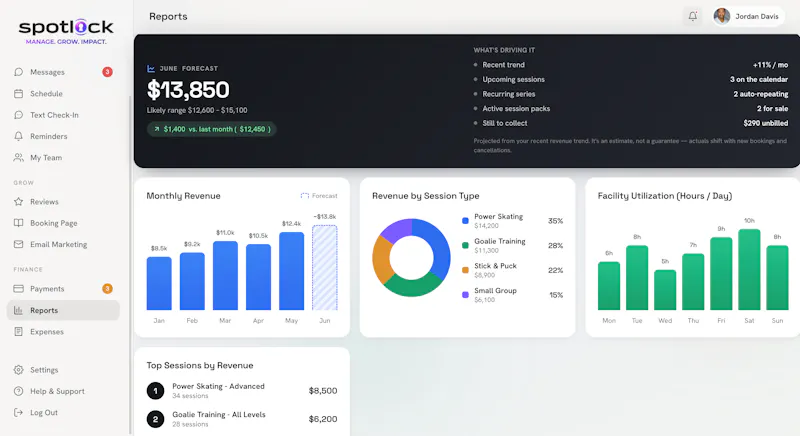Click the 'Active session packs' row
The width and height of the screenshot is (800, 436).
pos(631,109)
